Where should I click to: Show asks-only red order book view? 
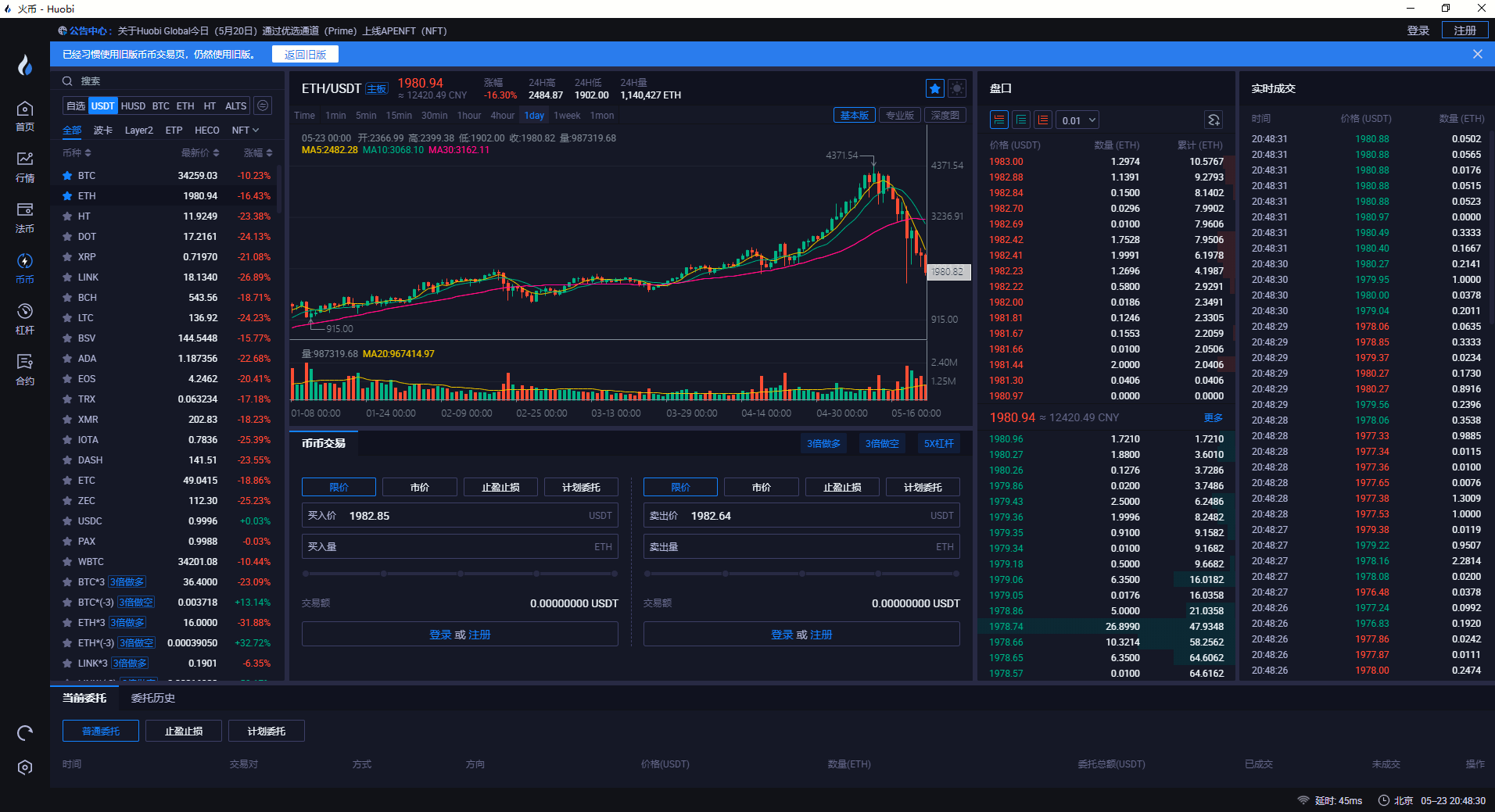tap(1043, 120)
